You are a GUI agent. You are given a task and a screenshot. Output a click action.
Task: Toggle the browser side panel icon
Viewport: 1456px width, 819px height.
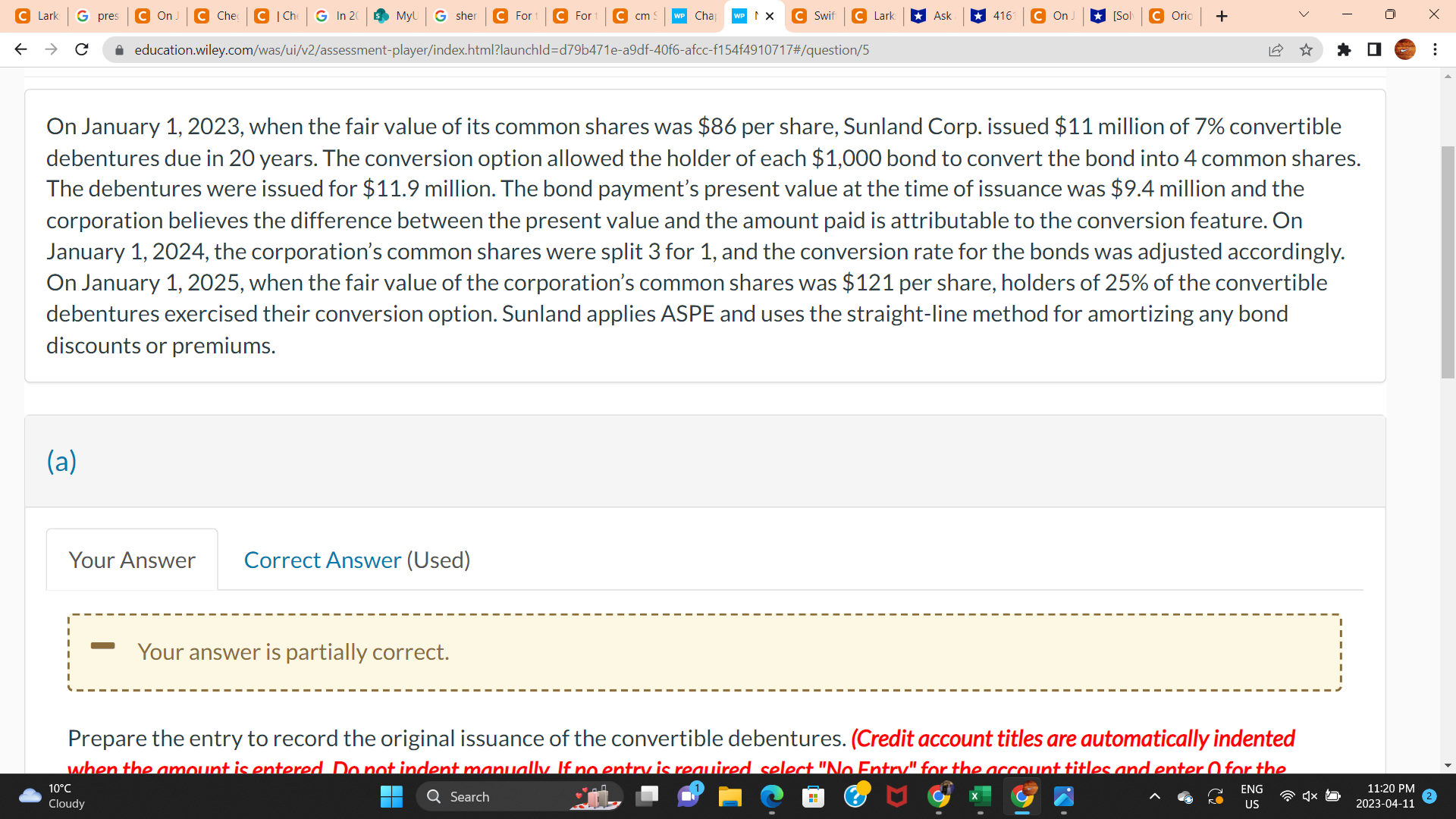click(x=1374, y=50)
